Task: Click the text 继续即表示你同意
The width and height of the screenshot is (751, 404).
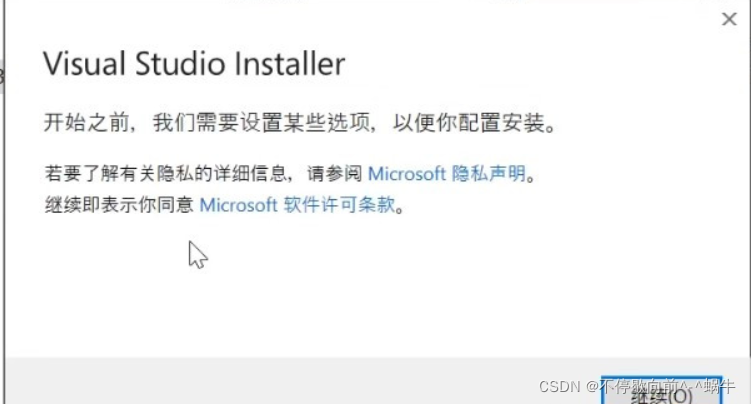Action: coord(119,205)
